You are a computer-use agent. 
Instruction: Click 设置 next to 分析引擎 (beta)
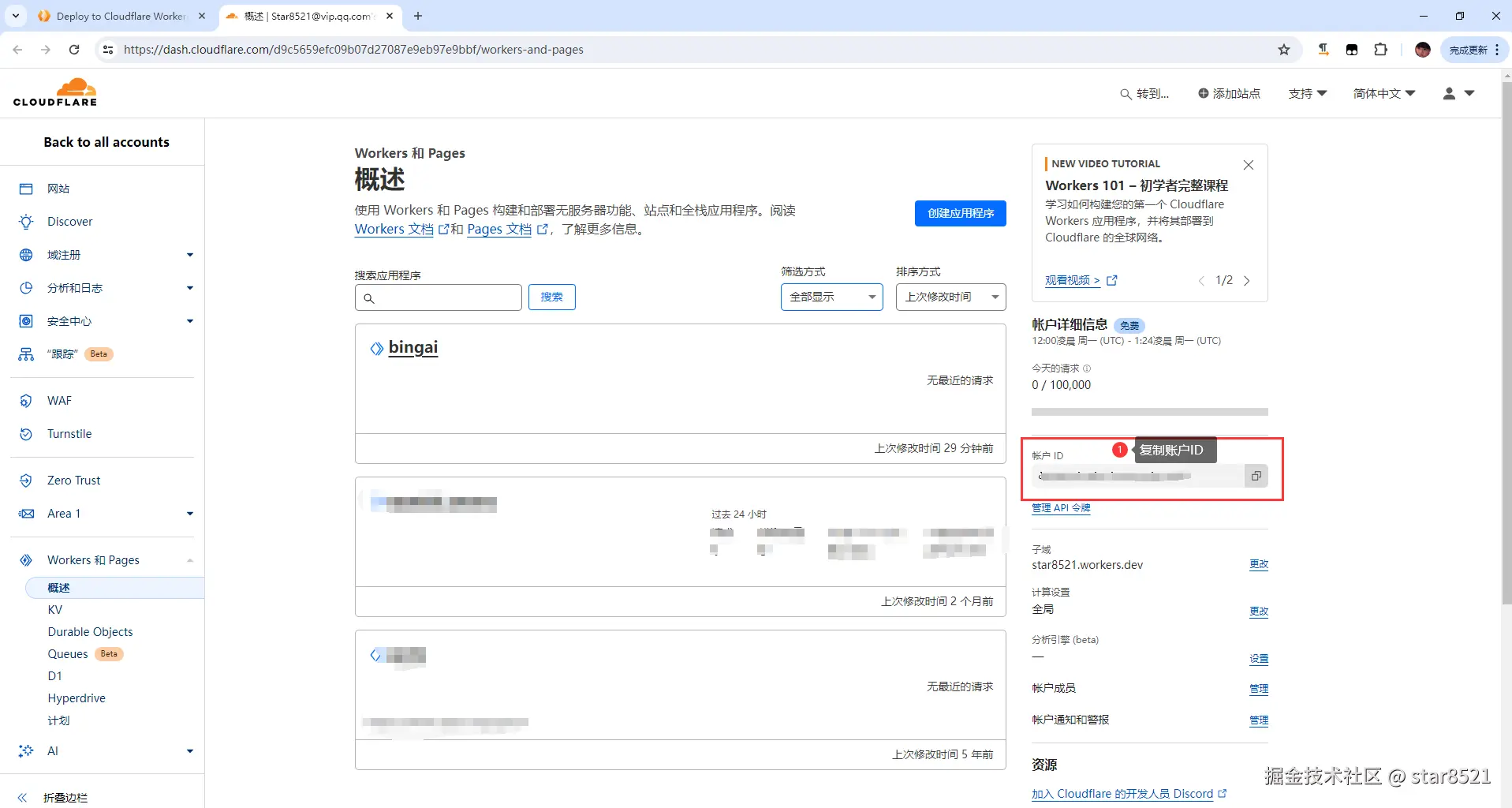[x=1259, y=659]
